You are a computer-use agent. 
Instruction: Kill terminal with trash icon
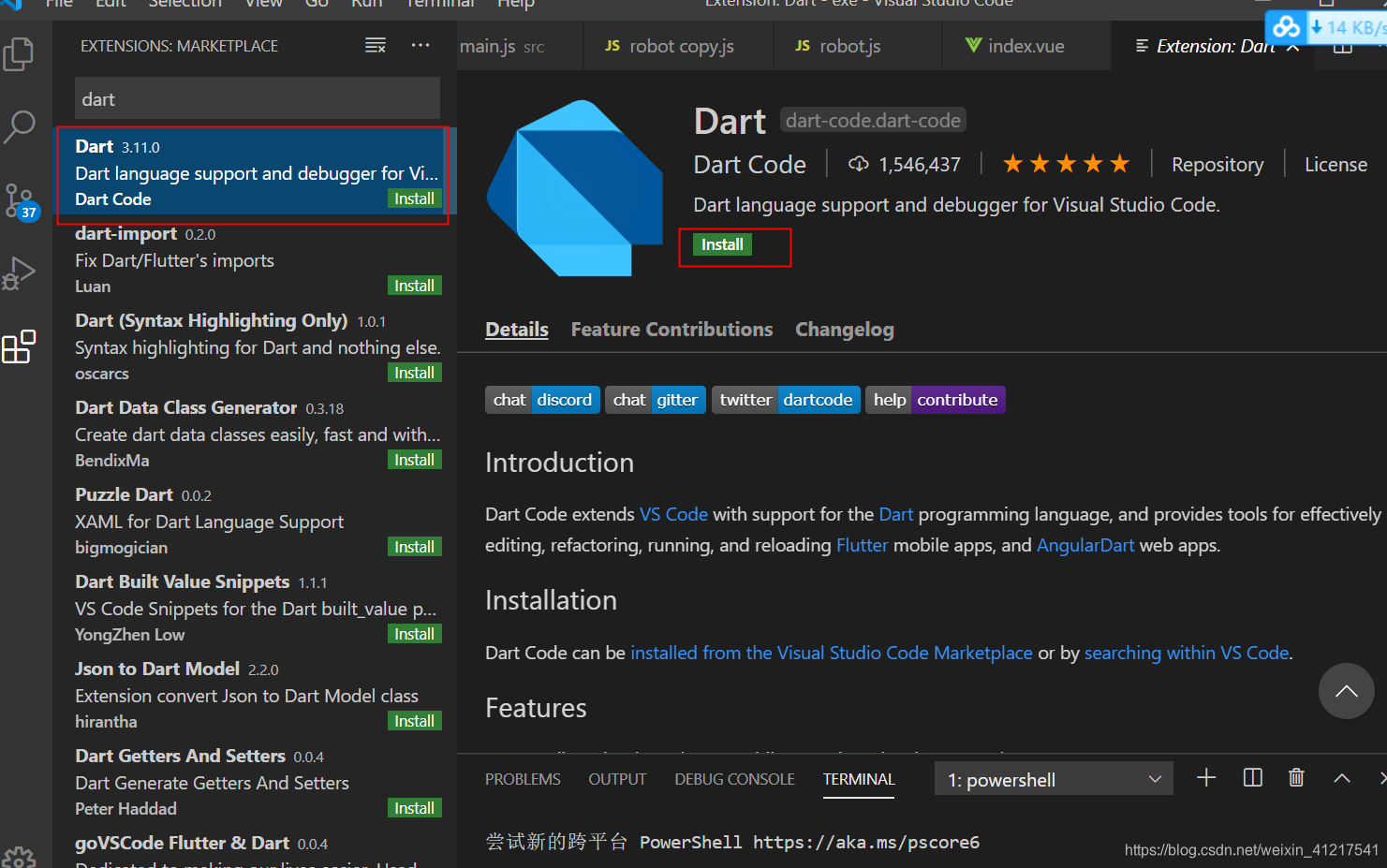tap(1296, 778)
